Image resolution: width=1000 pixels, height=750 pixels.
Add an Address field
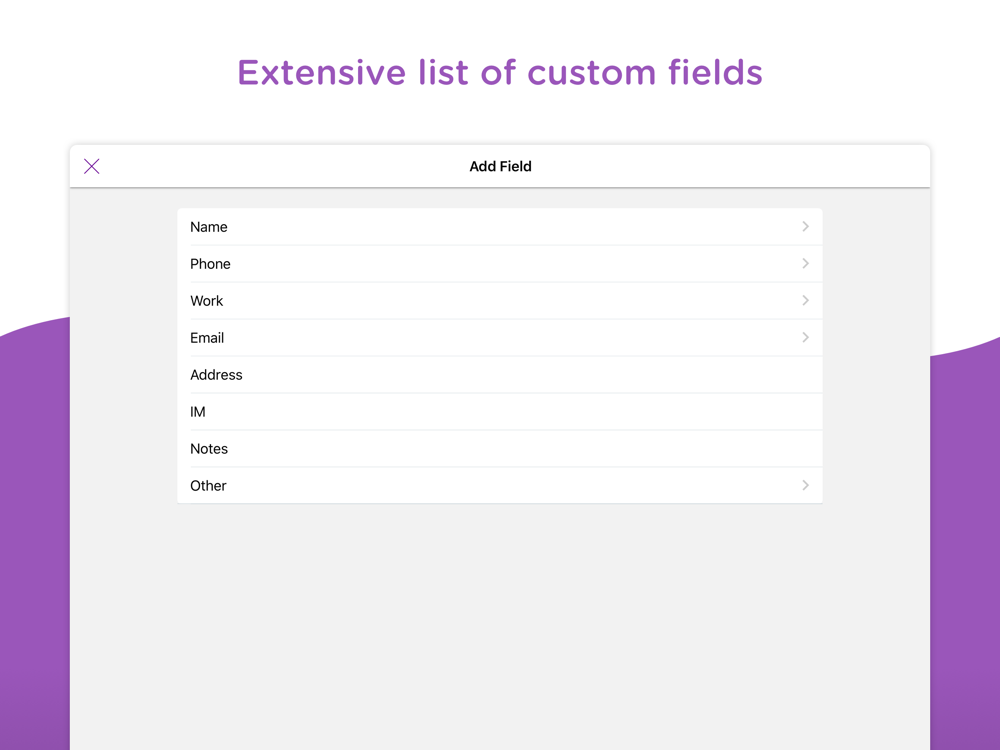click(217, 375)
